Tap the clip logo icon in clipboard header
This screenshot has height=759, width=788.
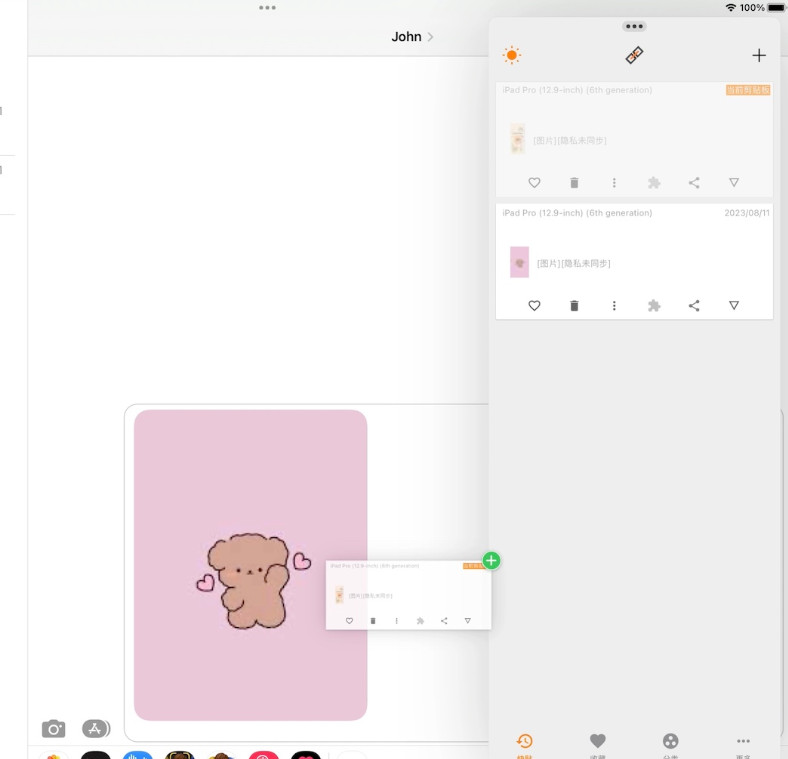click(634, 55)
